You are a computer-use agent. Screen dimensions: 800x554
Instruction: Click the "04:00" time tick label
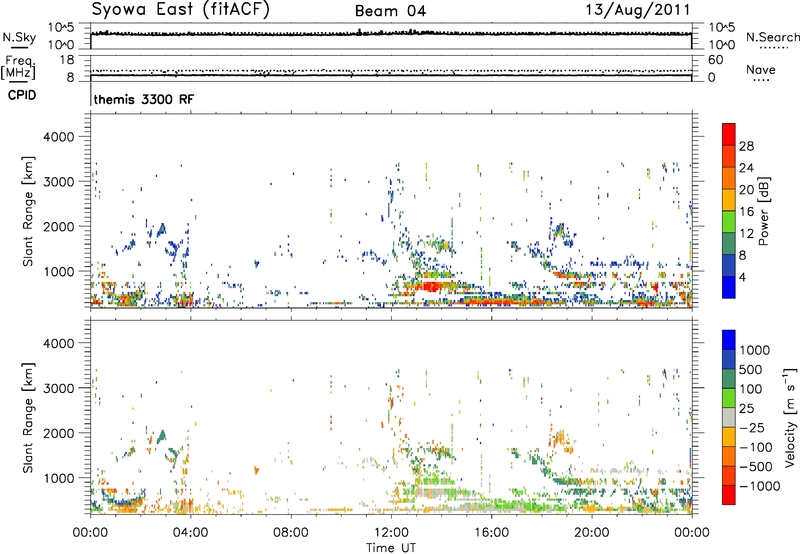(x=190, y=533)
